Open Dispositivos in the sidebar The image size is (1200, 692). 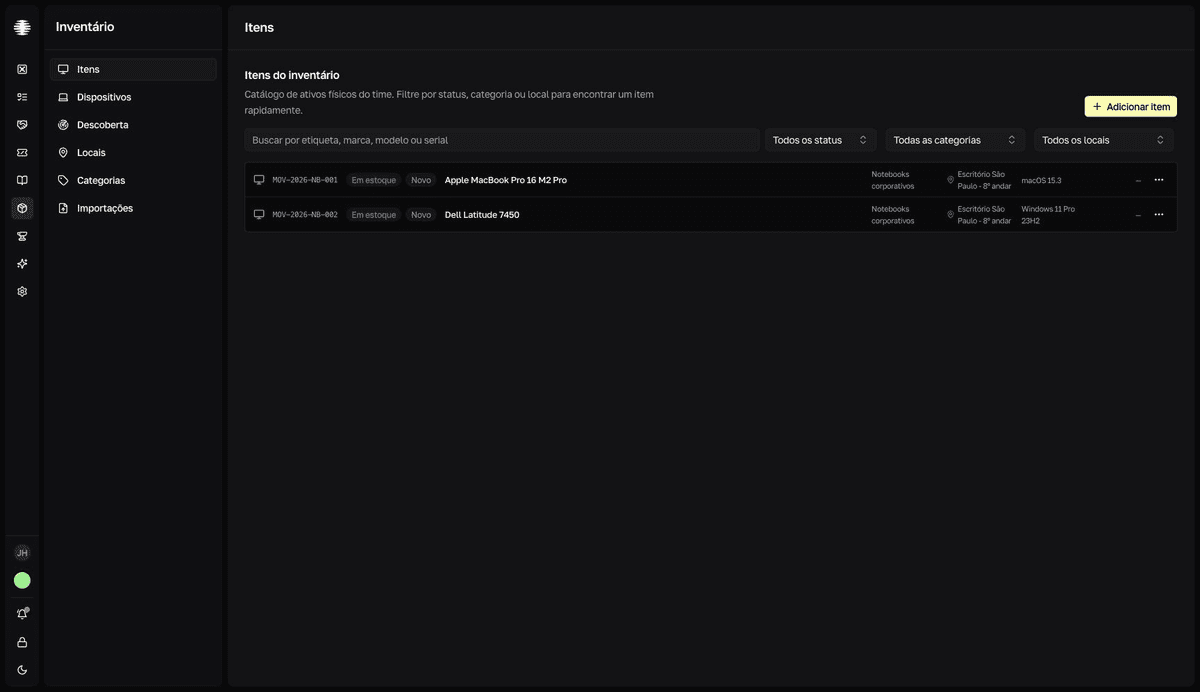(133, 97)
